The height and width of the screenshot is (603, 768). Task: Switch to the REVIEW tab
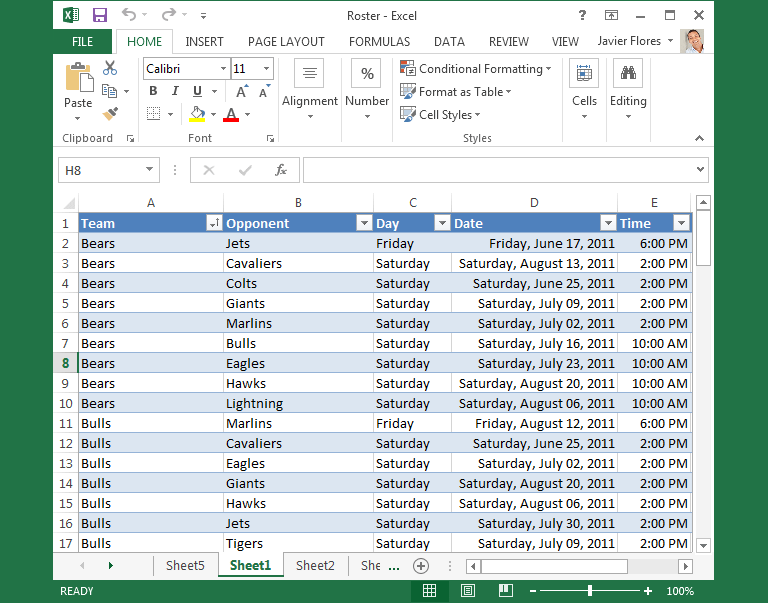pos(509,42)
